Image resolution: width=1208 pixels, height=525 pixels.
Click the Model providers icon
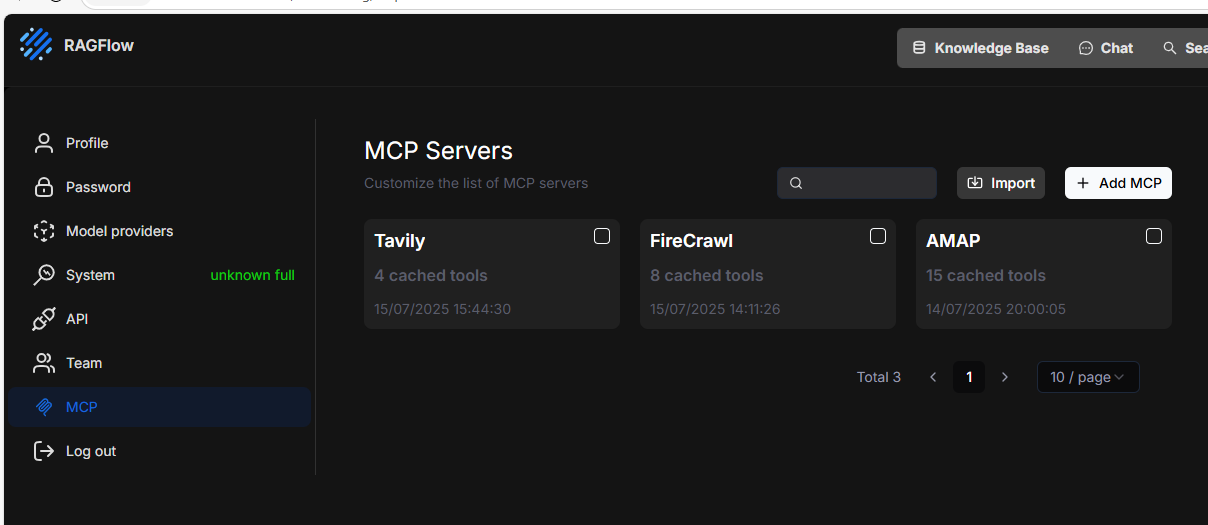43,231
